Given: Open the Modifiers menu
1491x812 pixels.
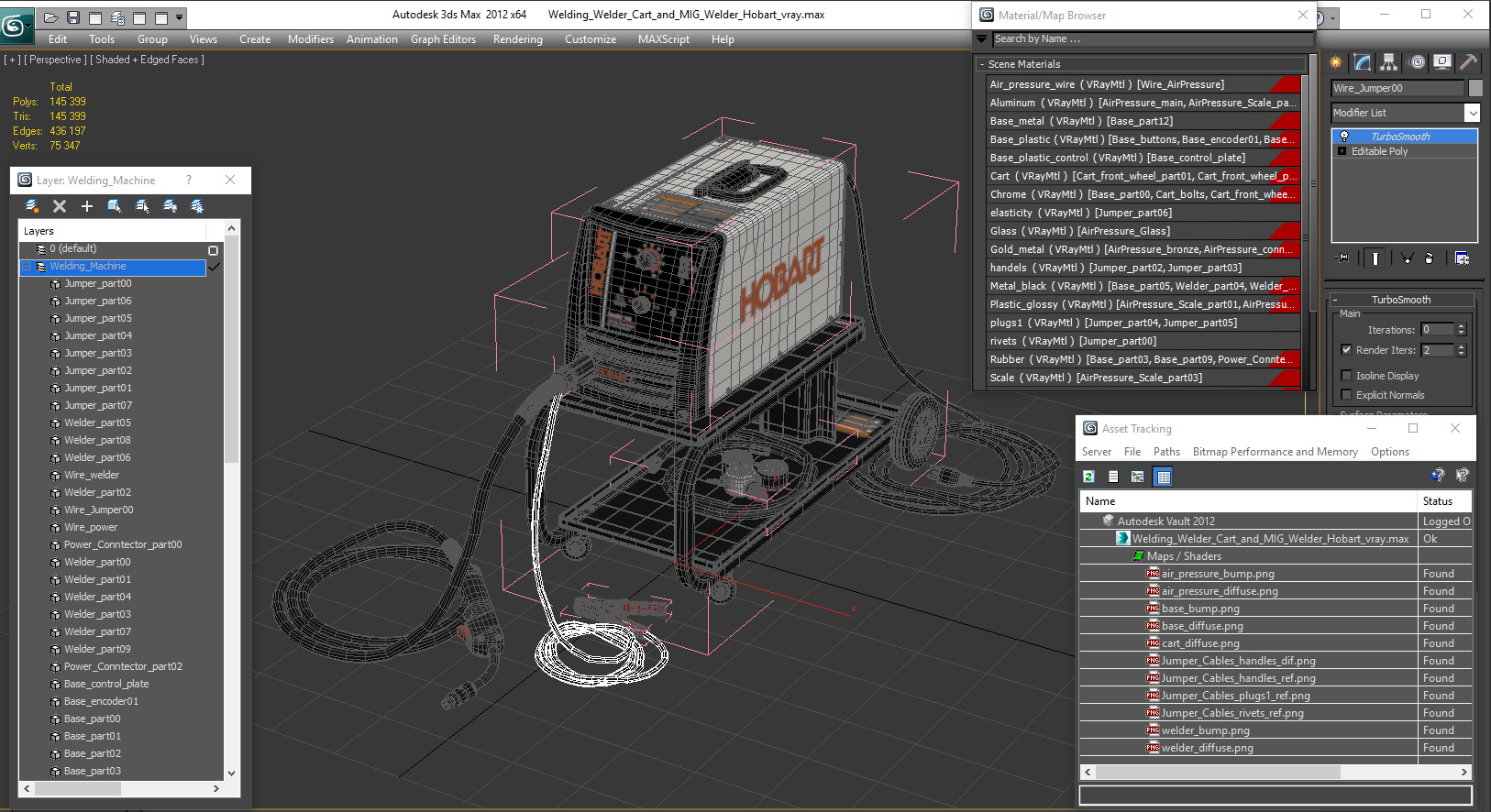Looking at the screenshot, I should tap(311, 39).
